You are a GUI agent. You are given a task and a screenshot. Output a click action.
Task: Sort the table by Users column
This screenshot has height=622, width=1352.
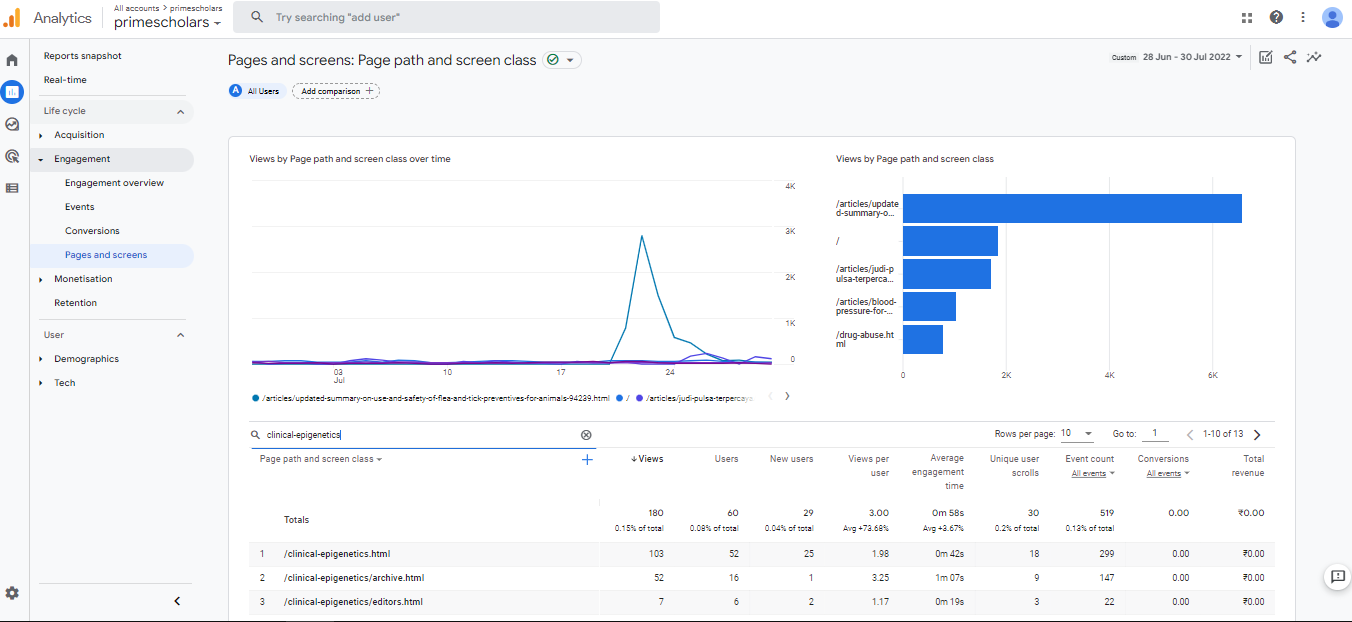tap(726, 459)
